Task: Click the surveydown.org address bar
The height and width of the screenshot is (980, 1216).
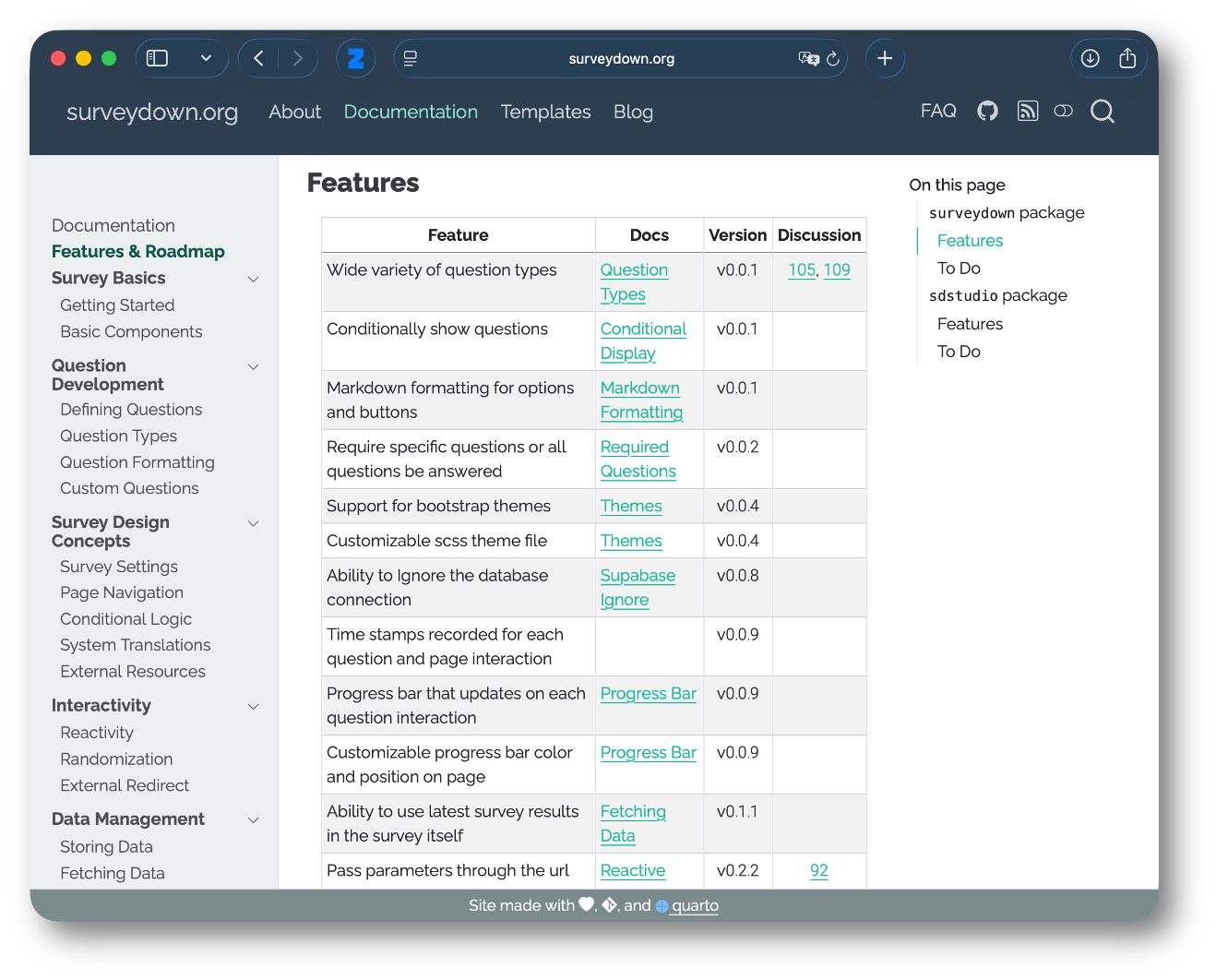Action: click(621, 59)
